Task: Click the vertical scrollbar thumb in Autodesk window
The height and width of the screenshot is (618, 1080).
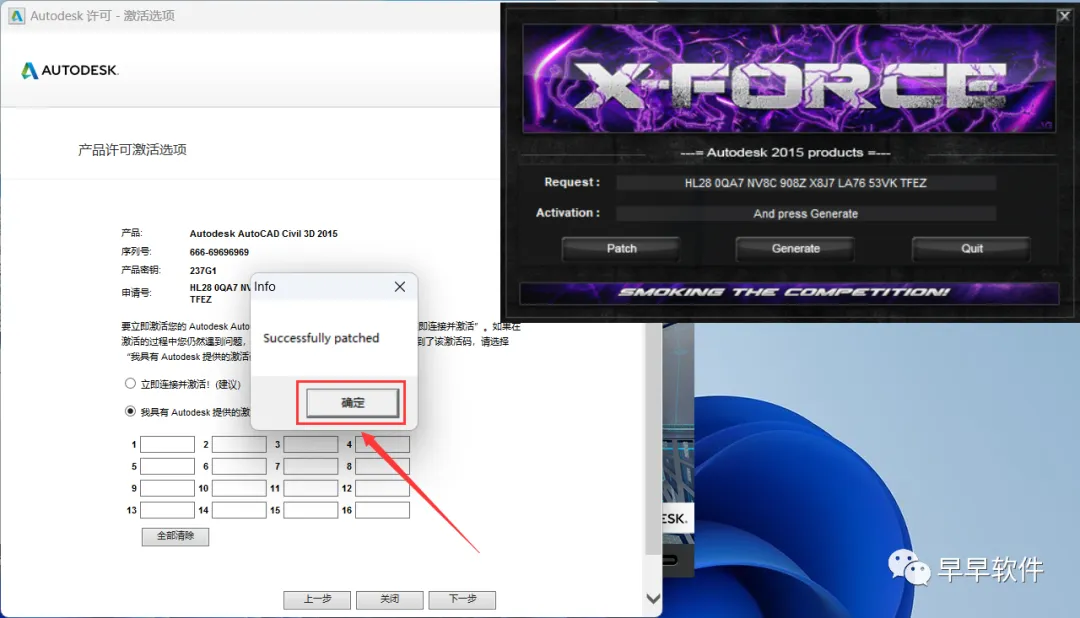Action: [653, 439]
